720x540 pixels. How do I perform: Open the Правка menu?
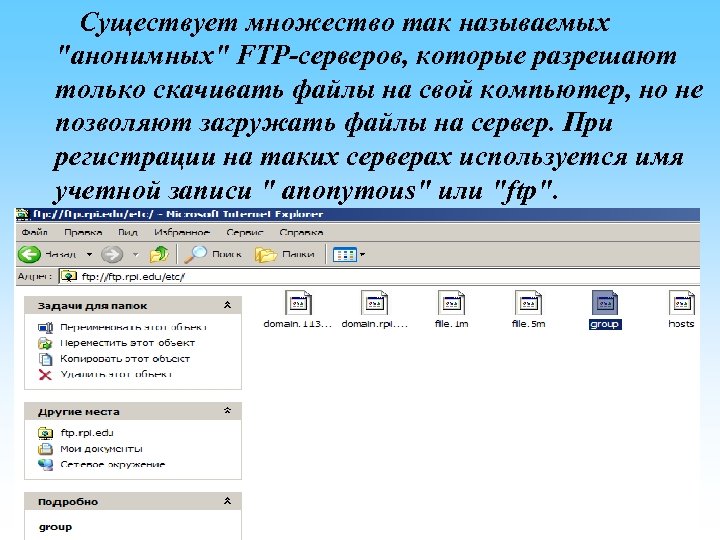point(83,232)
